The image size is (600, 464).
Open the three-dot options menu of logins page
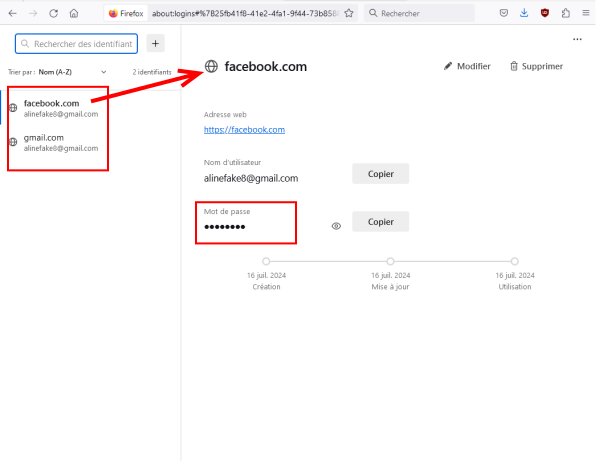tap(577, 39)
